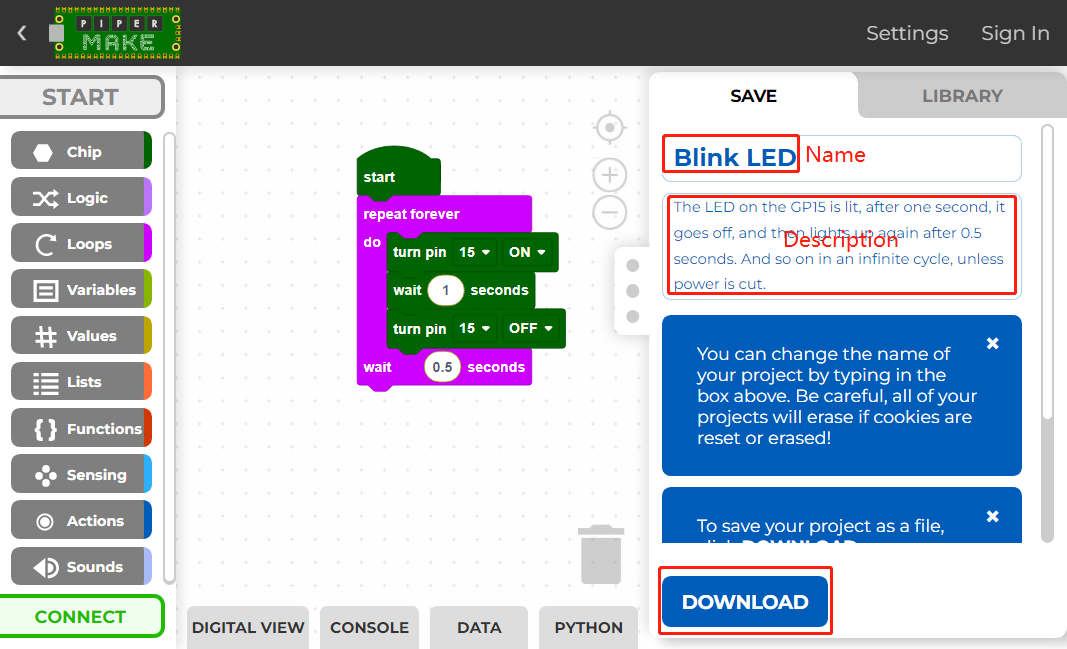This screenshot has height=649, width=1067.
Task: Click the CONNECT button
Action: tap(81, 616)
